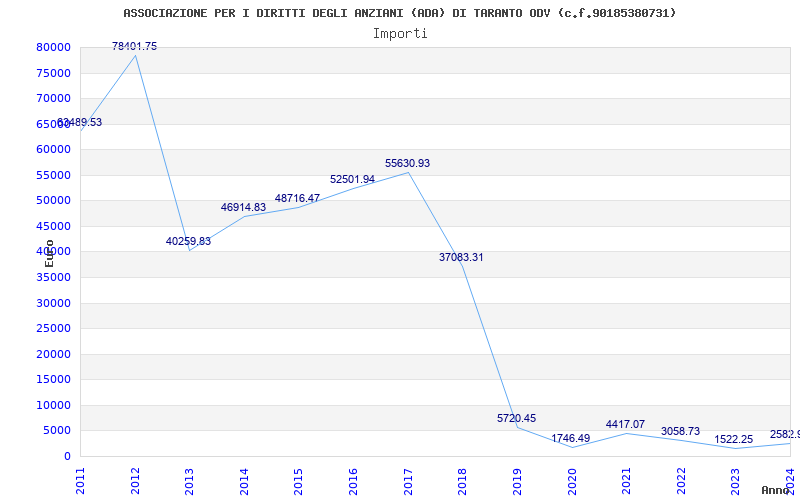Select the y-axis tick label 70000
This screenshot has width=800, height=500.
[53, 98]
